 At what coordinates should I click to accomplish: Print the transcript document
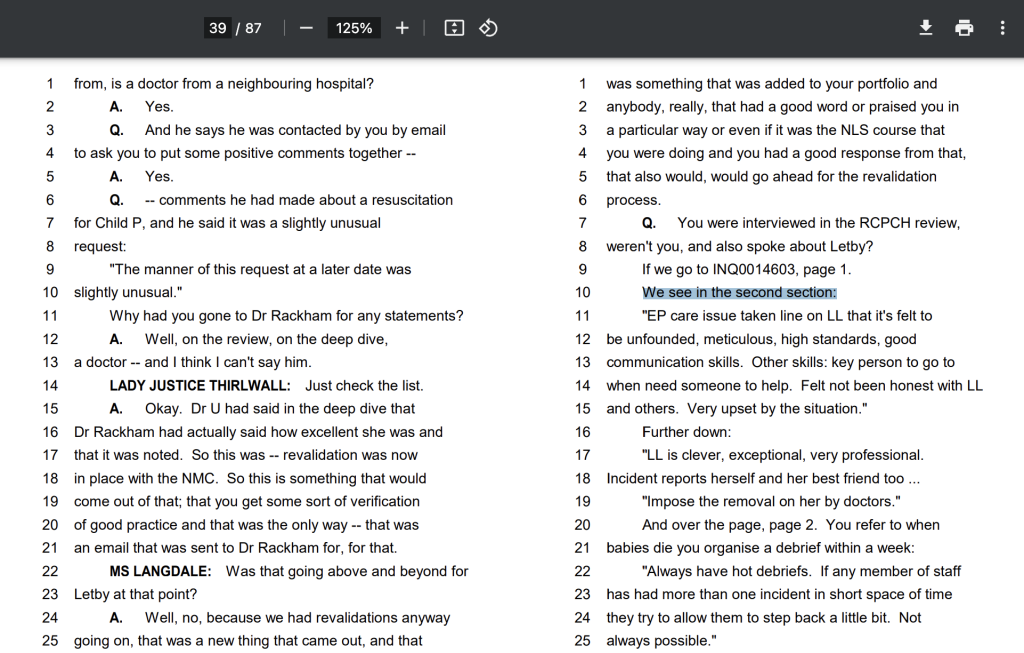pyautogui.click(x=964, y=28)
